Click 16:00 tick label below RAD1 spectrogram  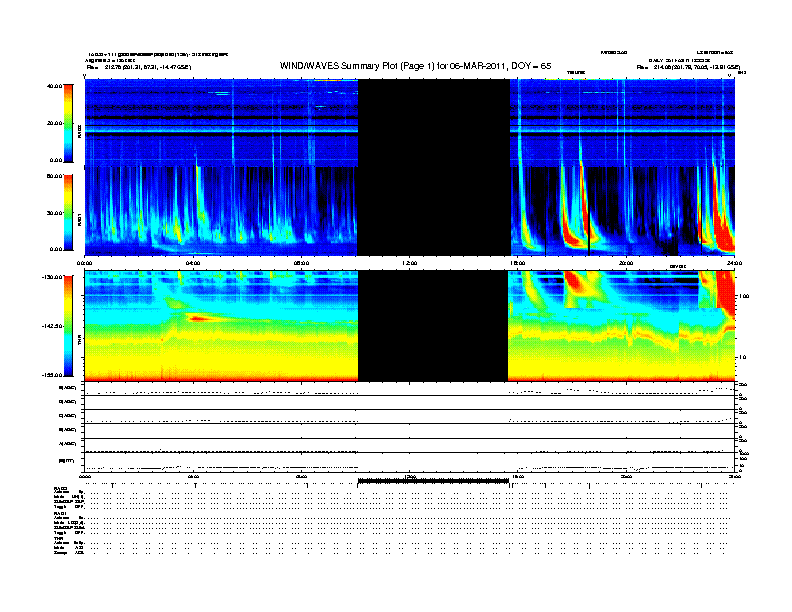click(518, 263)
